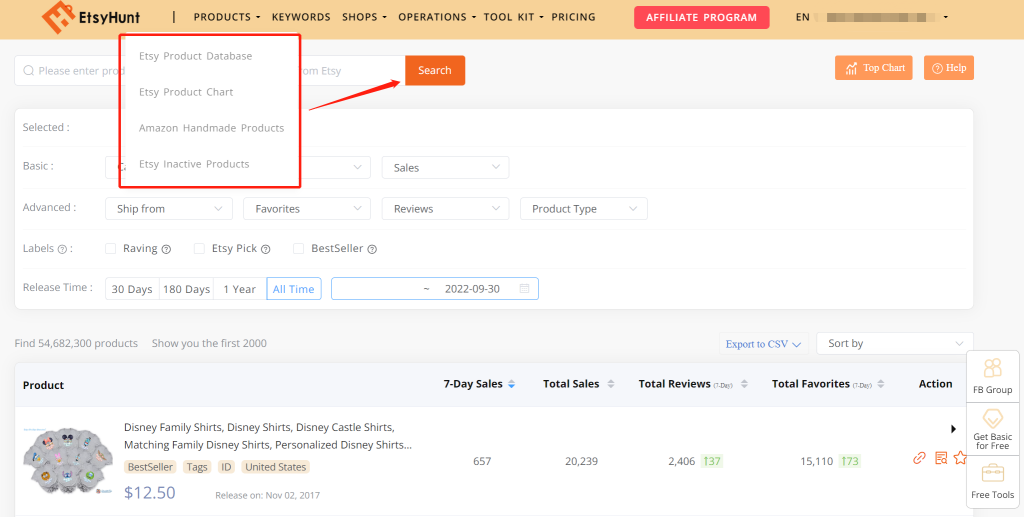Viewport: 1024px width, 517px height.
Task: Click help icon next to Raving
Action: [x=166, y=249]
